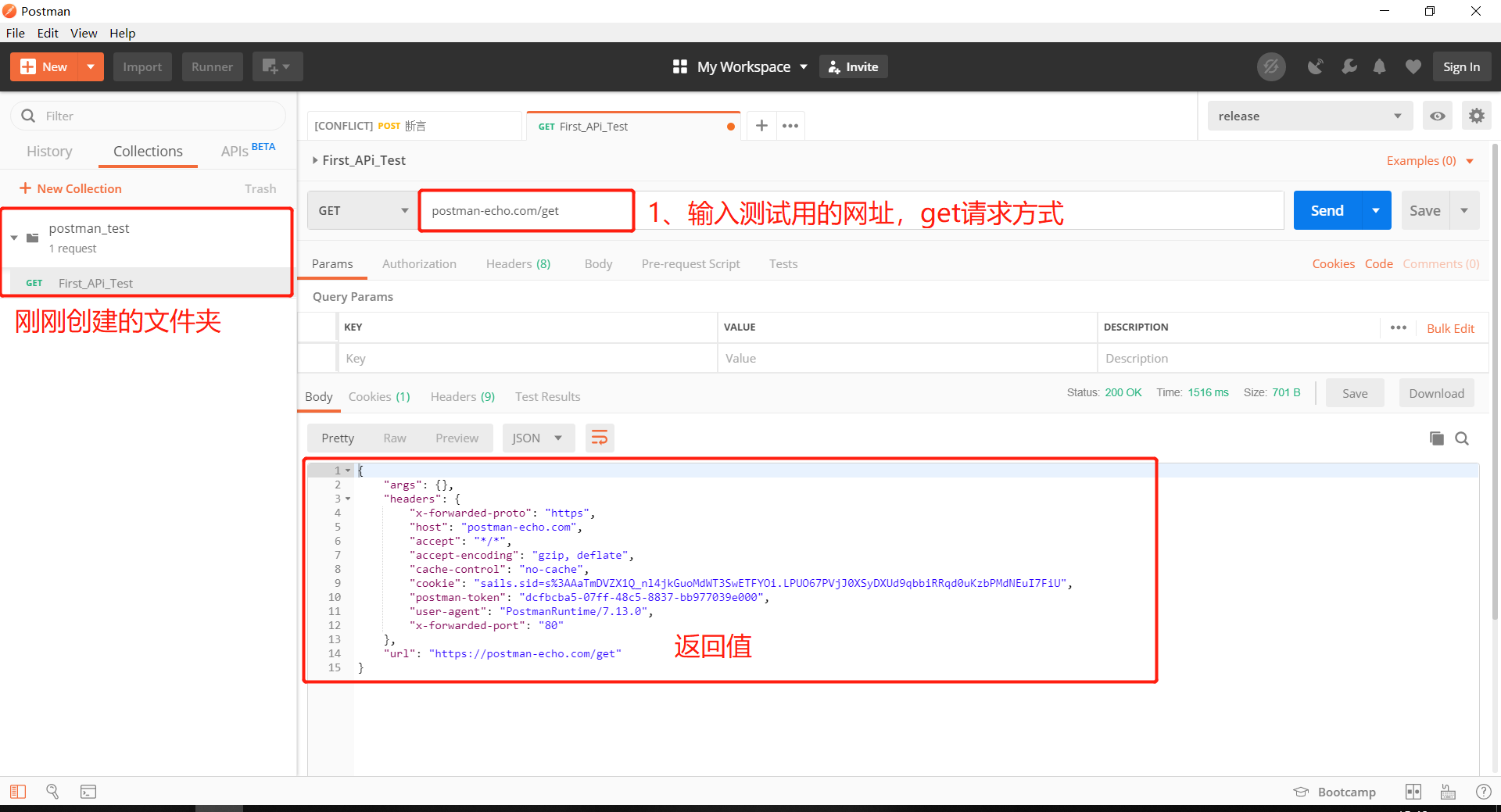This screenshot has height=812, width=1501.
Task: Toggle the response line wrap icon
Action: [600, 438]
